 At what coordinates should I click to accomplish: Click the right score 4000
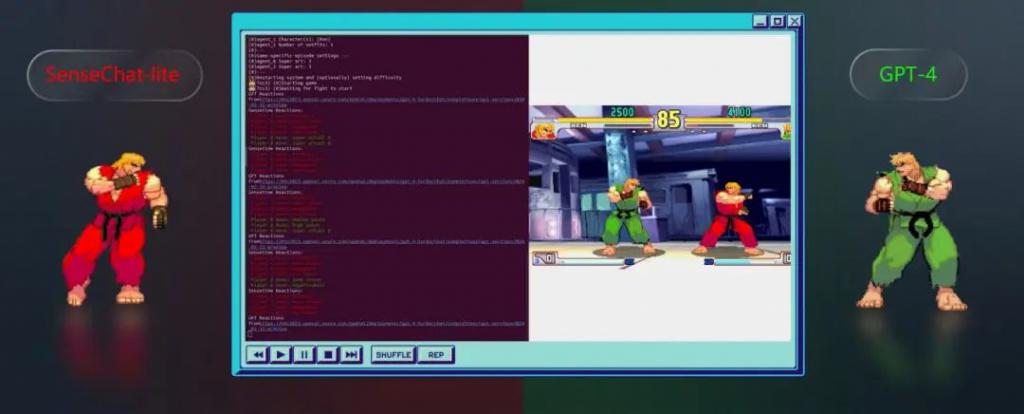point(739,112)
